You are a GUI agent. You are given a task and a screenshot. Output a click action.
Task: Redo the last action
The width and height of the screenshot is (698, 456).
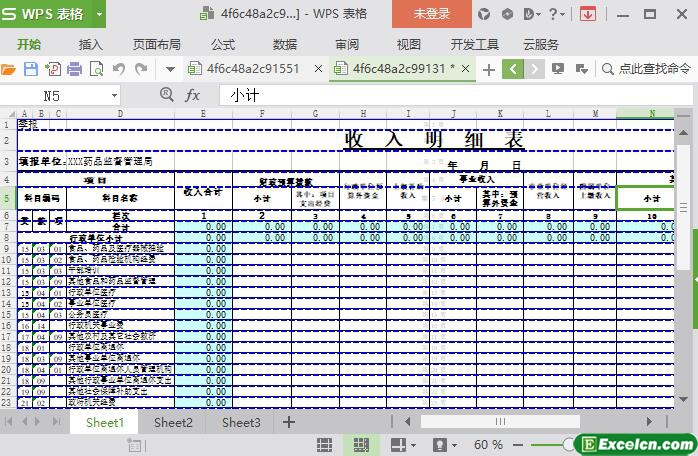coord(141,69)
